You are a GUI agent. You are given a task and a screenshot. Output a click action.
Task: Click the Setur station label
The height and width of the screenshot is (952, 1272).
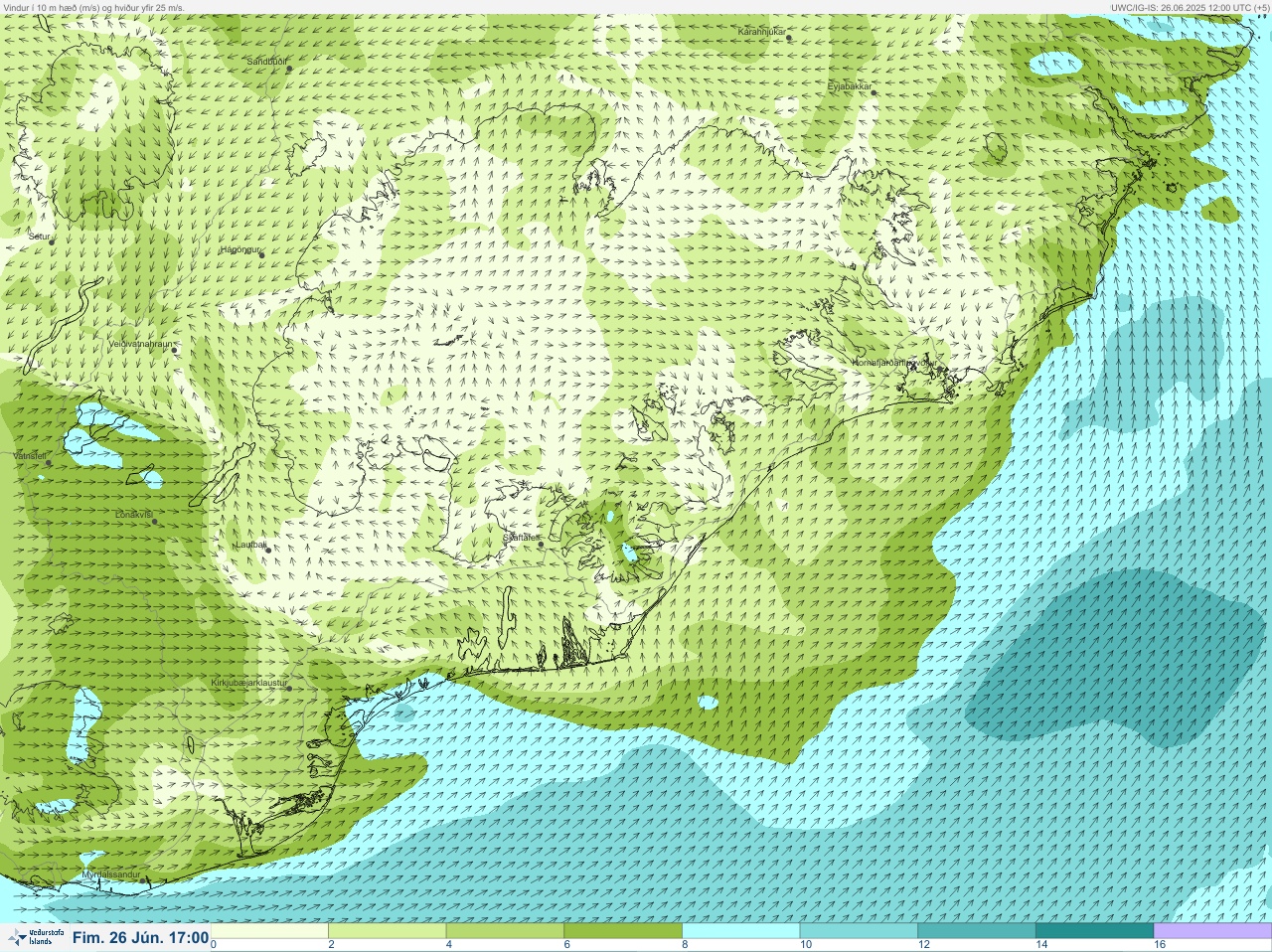pos(40,238)
